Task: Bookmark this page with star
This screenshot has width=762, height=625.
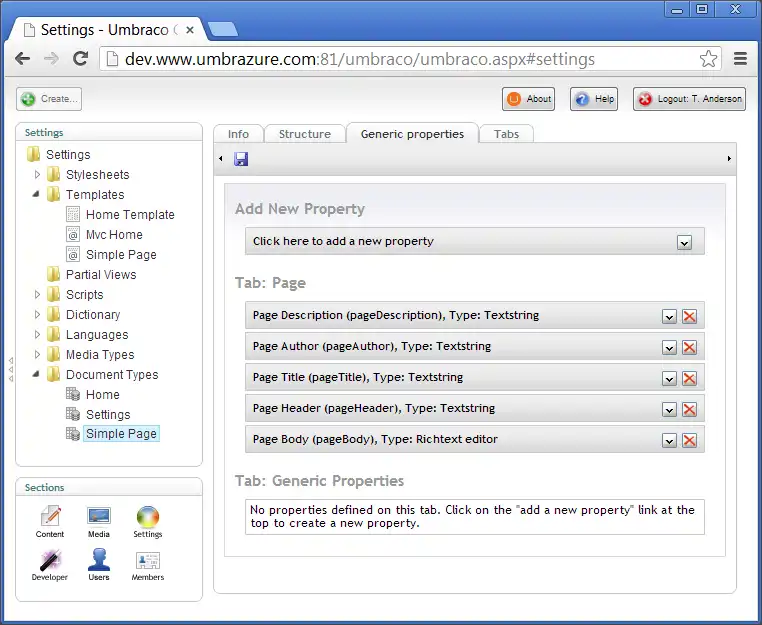Action: pos(708,59)
